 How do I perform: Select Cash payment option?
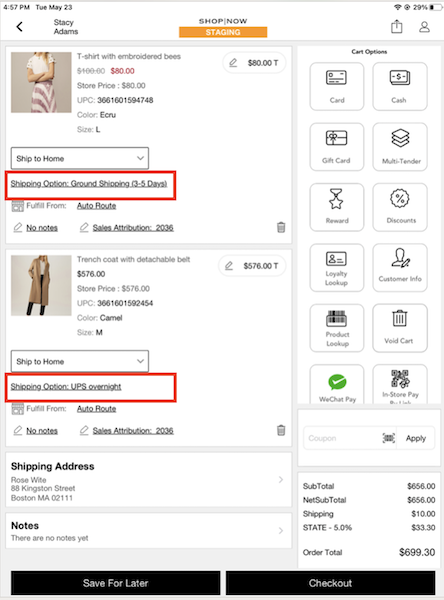coord(400,86)
